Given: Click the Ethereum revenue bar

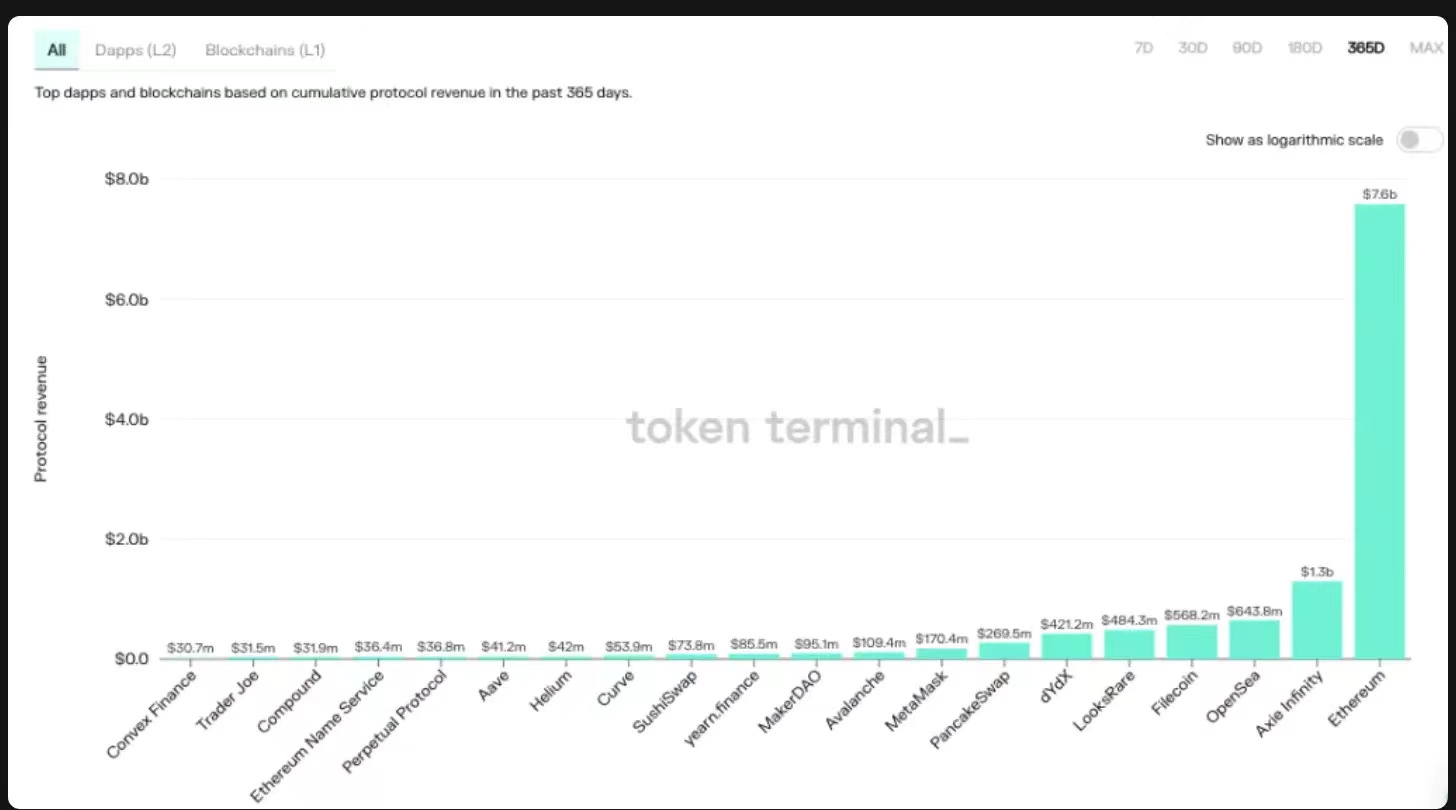Looking at the screenshot, I should pos(1380,430).
